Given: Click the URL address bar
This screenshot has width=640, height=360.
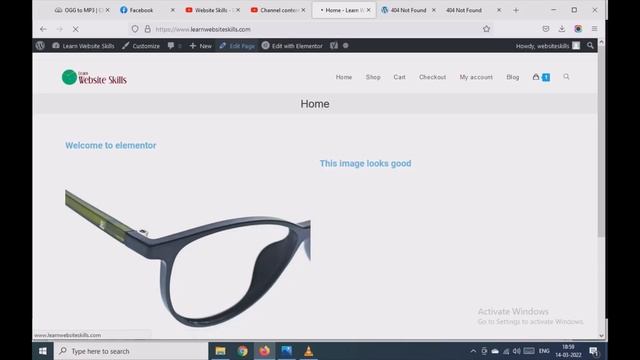Looking at the screenshot, I should [x=310, y=29].
